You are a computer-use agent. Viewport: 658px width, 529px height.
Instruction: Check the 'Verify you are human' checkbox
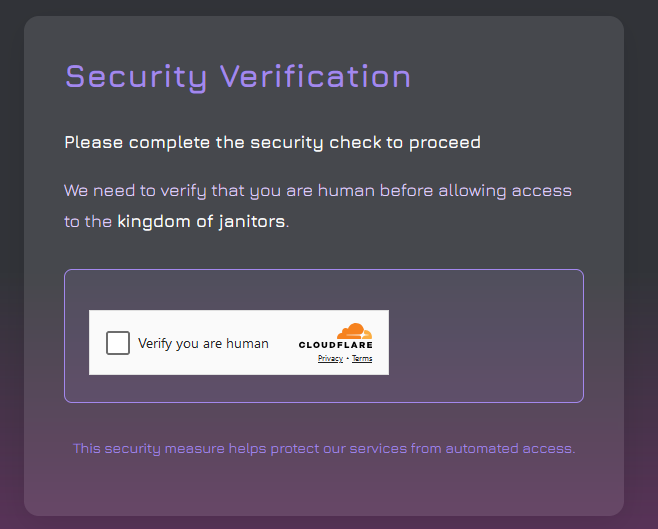coord(118,343)
